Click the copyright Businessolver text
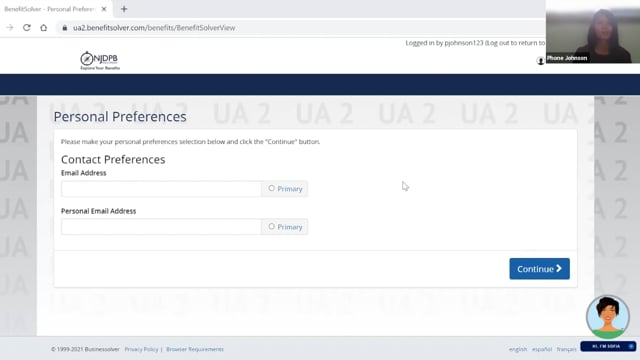This screenshot has height=360, width=640. (x=85, y=349)
